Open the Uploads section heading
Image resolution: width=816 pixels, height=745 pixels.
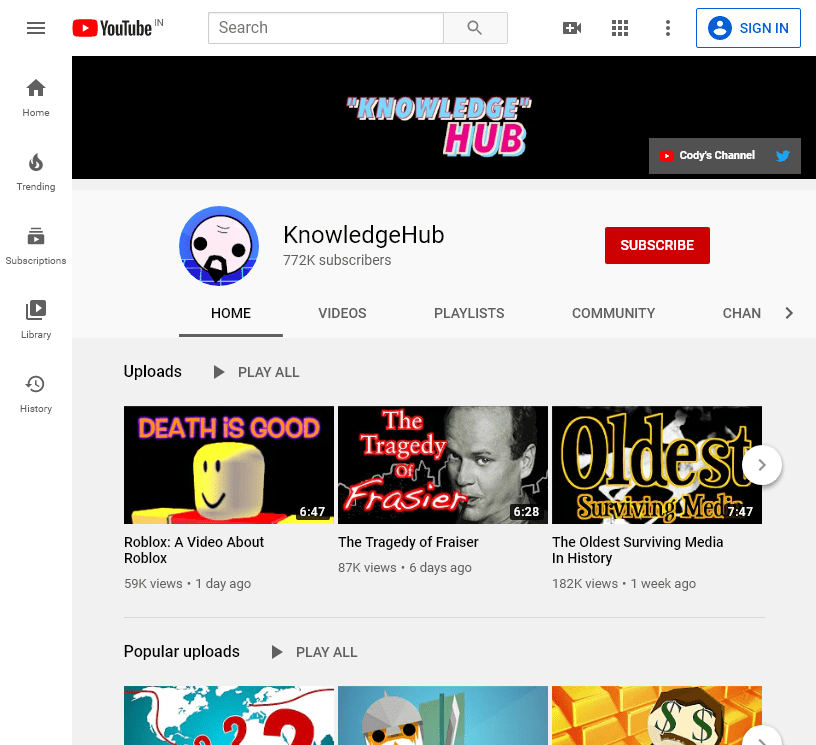tap(152, 371)
